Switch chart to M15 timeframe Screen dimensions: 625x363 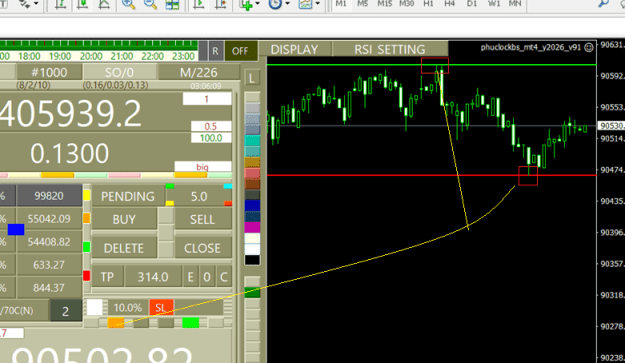384,4
